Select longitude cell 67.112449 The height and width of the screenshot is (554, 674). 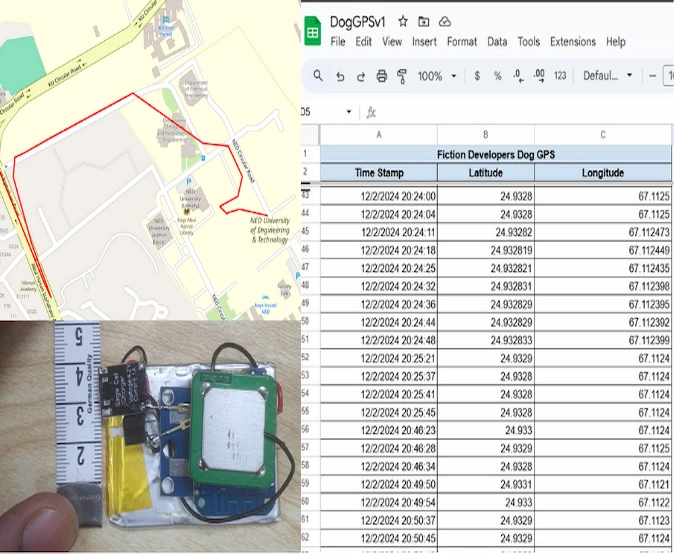[603, 250]
